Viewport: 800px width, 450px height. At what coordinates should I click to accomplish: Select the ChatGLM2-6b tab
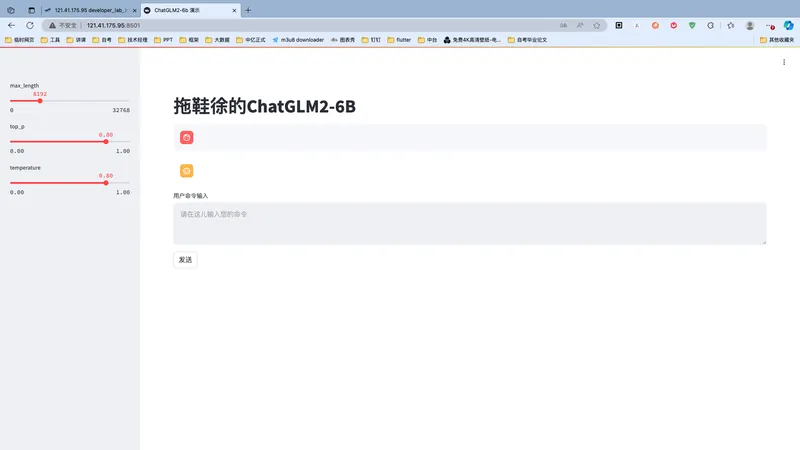(190, 10)
